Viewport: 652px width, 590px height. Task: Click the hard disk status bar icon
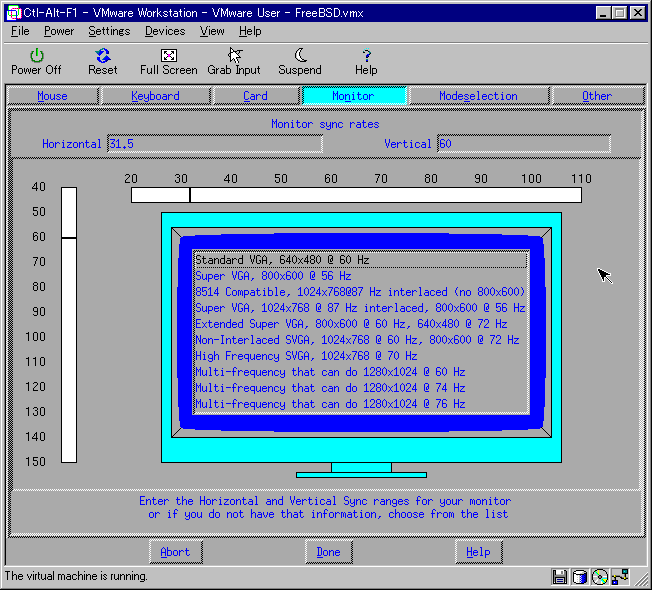coord(579,576)
